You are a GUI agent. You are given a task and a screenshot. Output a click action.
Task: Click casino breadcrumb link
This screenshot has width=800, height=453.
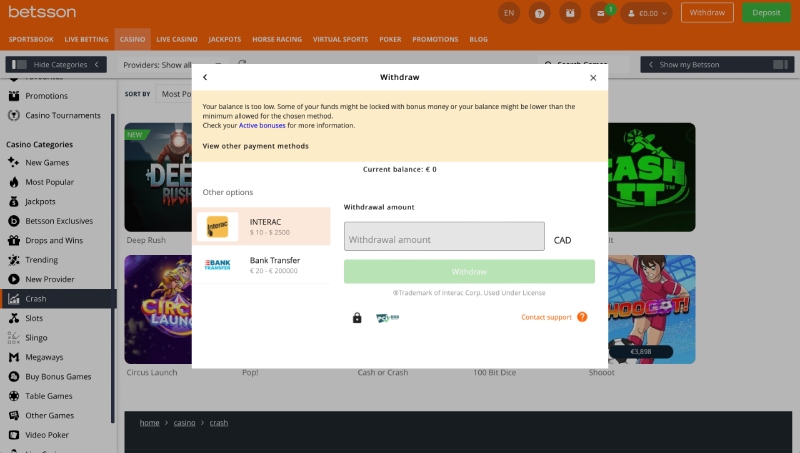tap(184, 422)
